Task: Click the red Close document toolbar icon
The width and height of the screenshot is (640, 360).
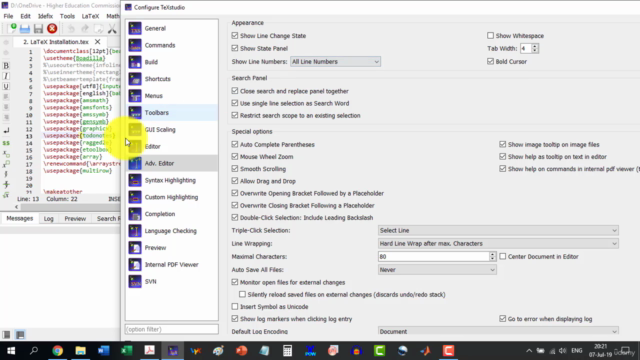Action: click(52, 28)
